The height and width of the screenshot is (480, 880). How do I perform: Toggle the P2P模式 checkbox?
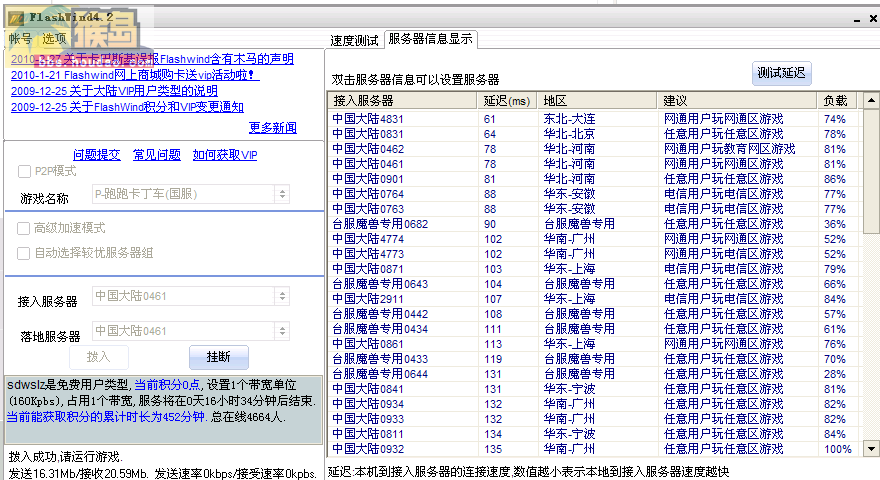tap(24, 171)
